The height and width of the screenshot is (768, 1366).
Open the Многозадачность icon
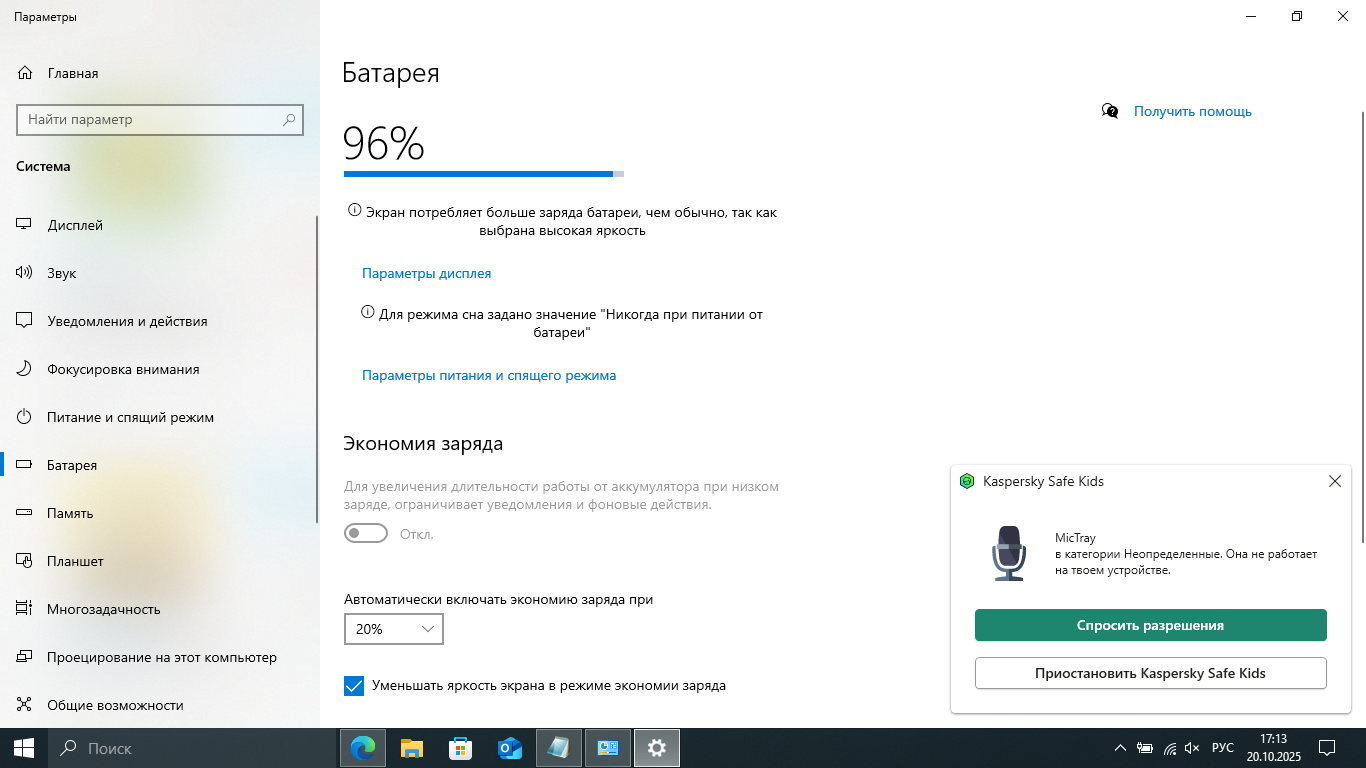click(25, 609)
